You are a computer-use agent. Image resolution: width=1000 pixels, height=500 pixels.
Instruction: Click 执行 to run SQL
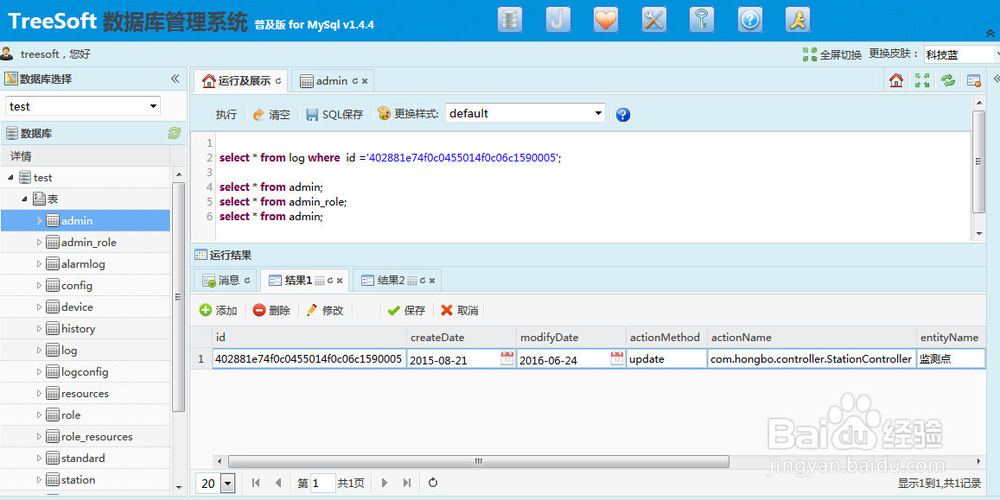click(x=226, y=115)
